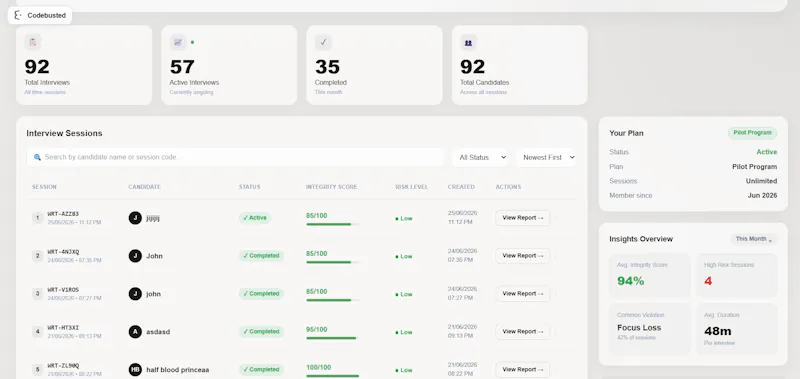Click the Pilot Program badge
800x379 pixels.
[752, 133]
